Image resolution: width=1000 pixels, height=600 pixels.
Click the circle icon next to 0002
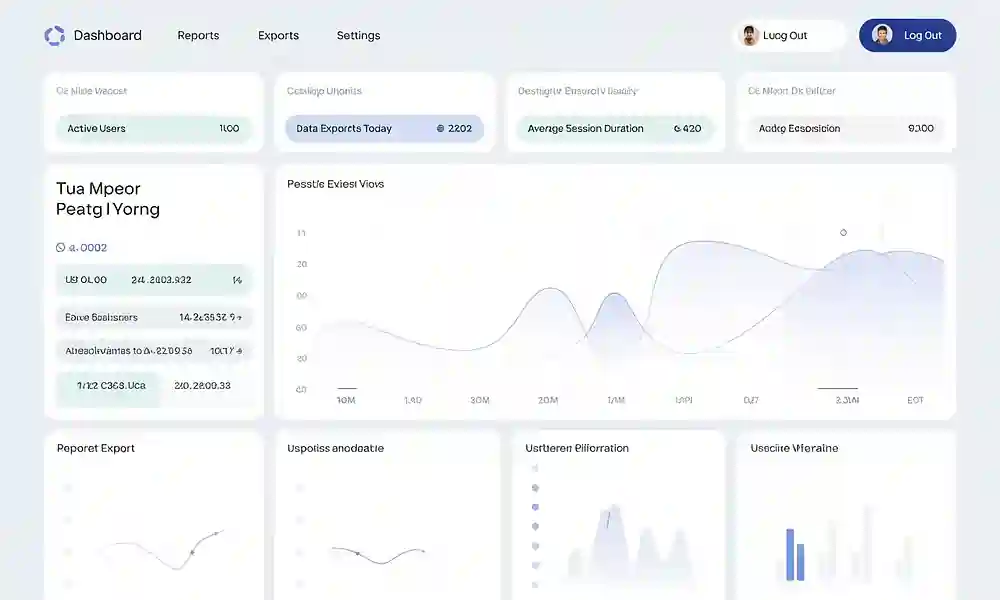coord(61,247)
